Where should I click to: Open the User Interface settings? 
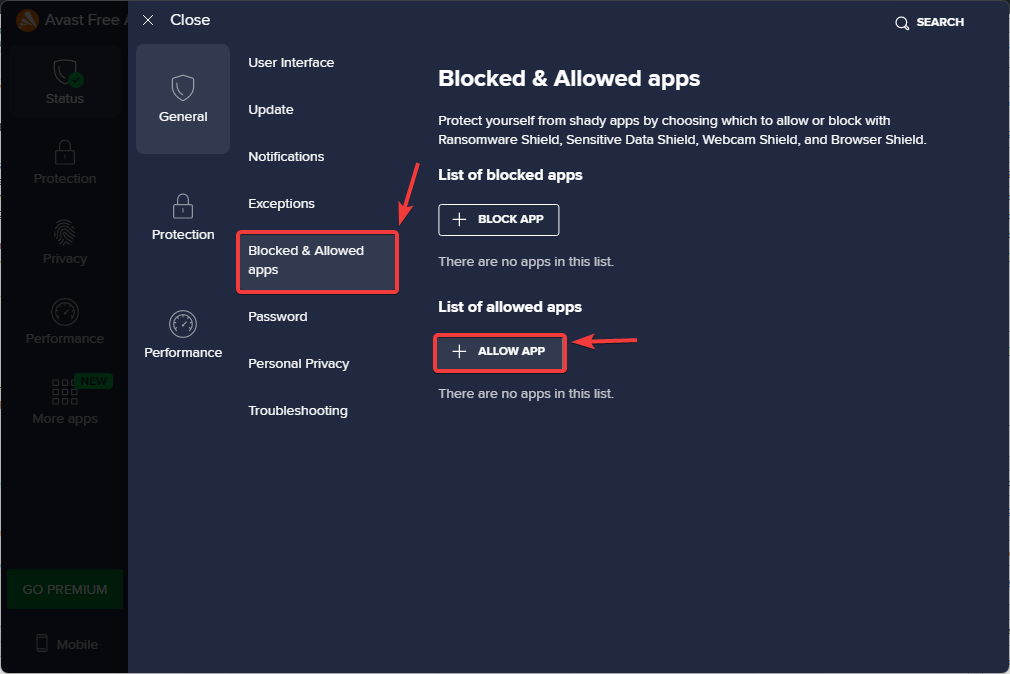coord(291,63)
